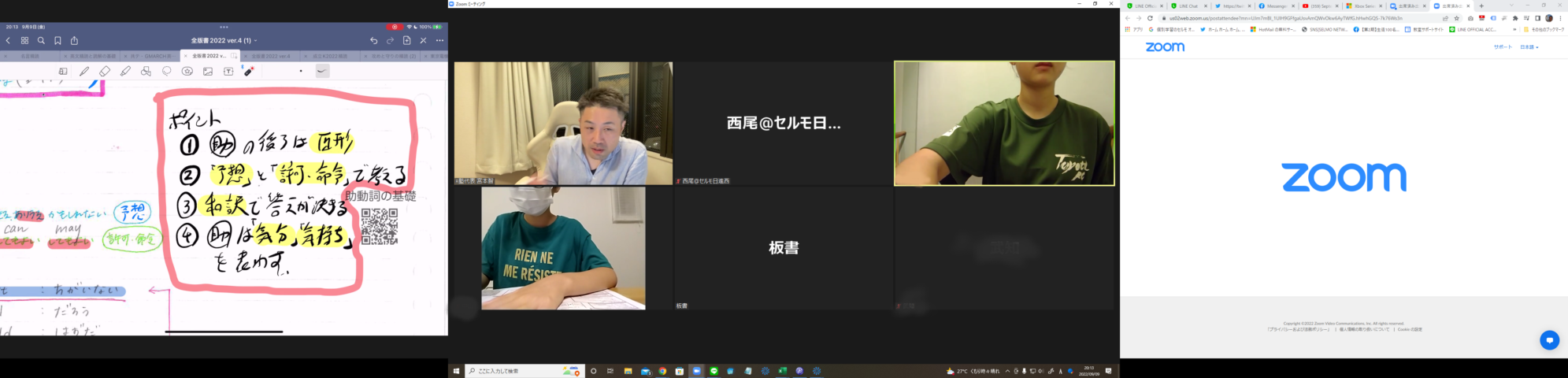Toggle the bookmark for this page

coord(57,41)
